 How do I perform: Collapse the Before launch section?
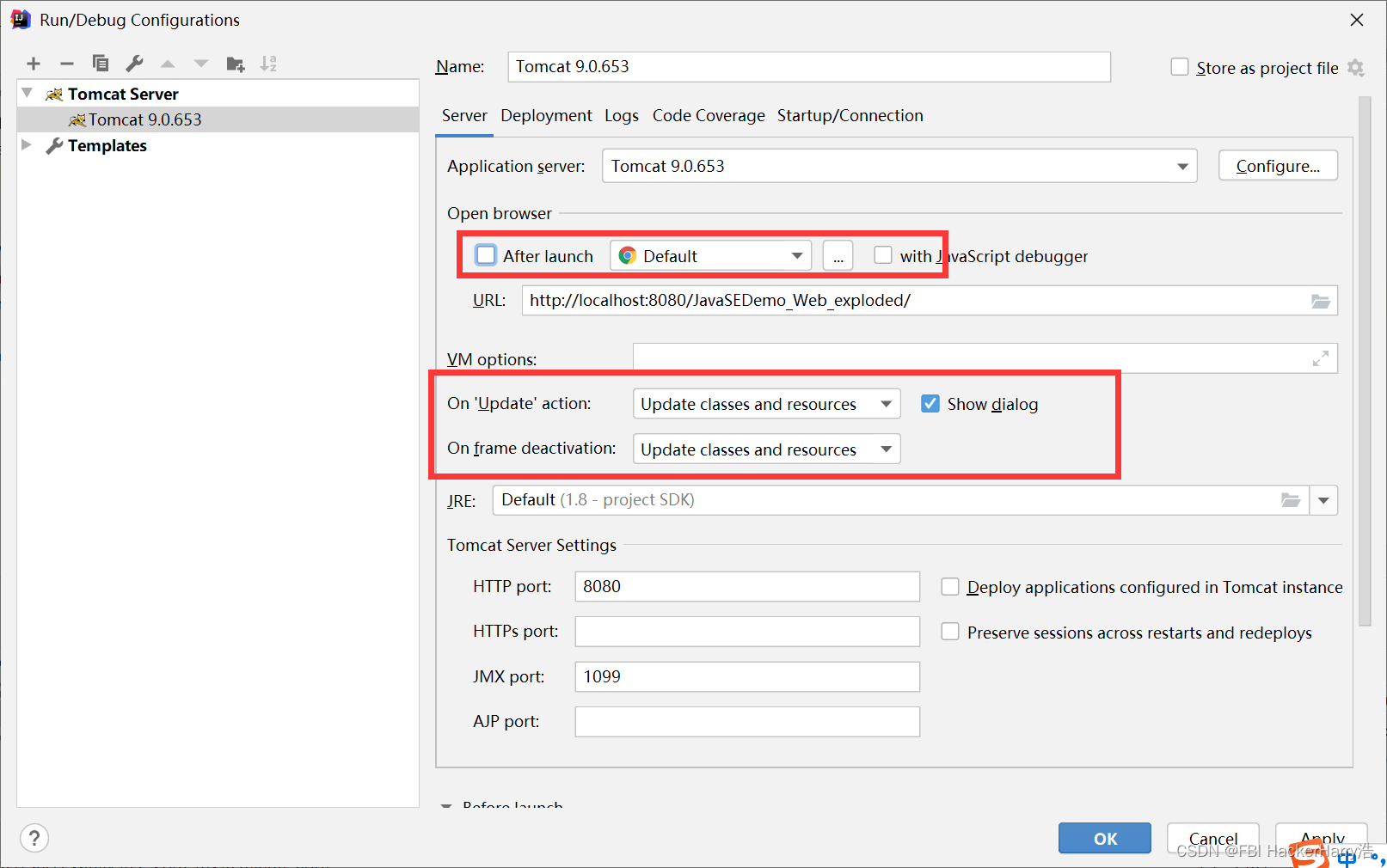[446, 806]
